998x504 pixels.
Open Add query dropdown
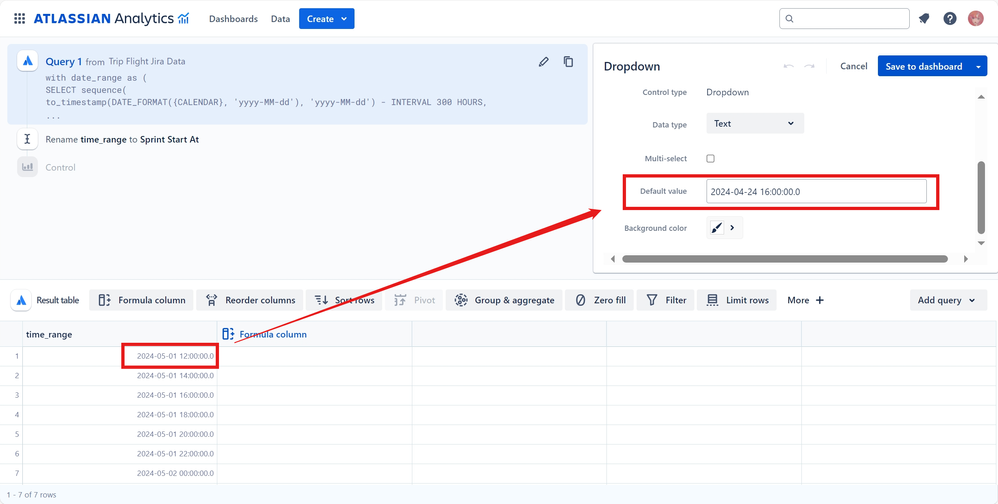(948, 300)
